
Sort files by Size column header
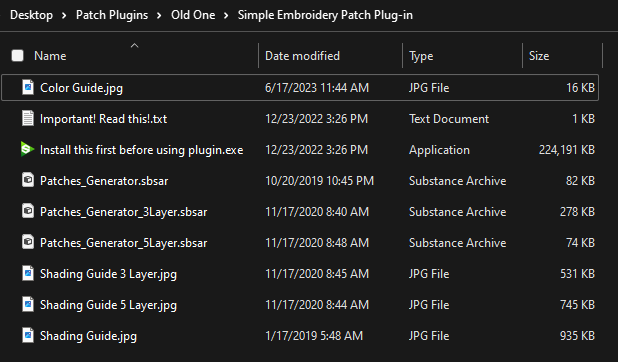pos(539,56)
